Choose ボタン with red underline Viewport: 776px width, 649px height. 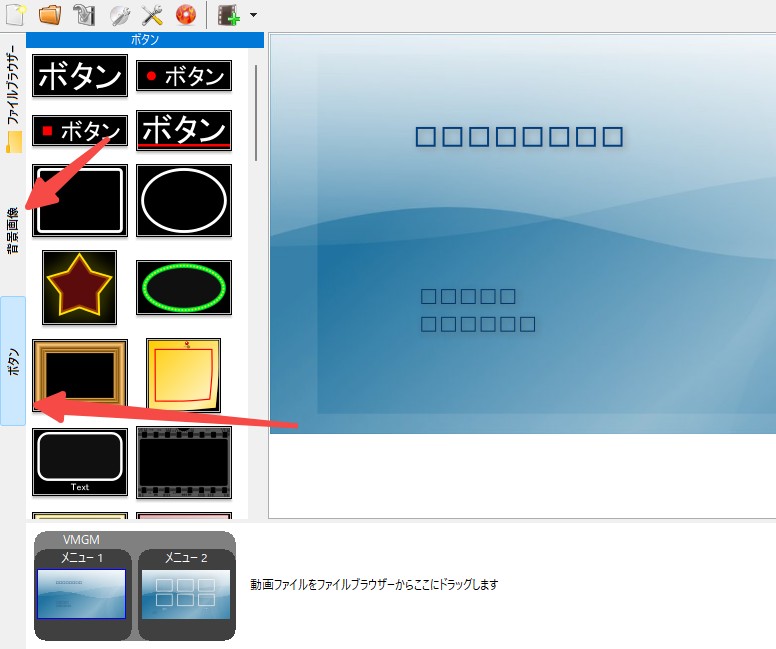tap(184, 130)
